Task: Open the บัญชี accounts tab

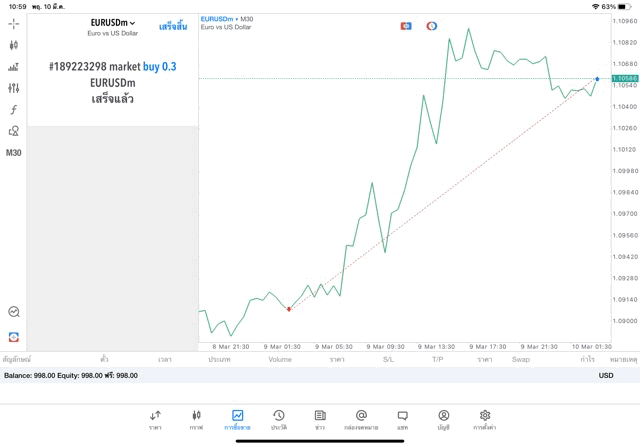Action: coord(444,420)
